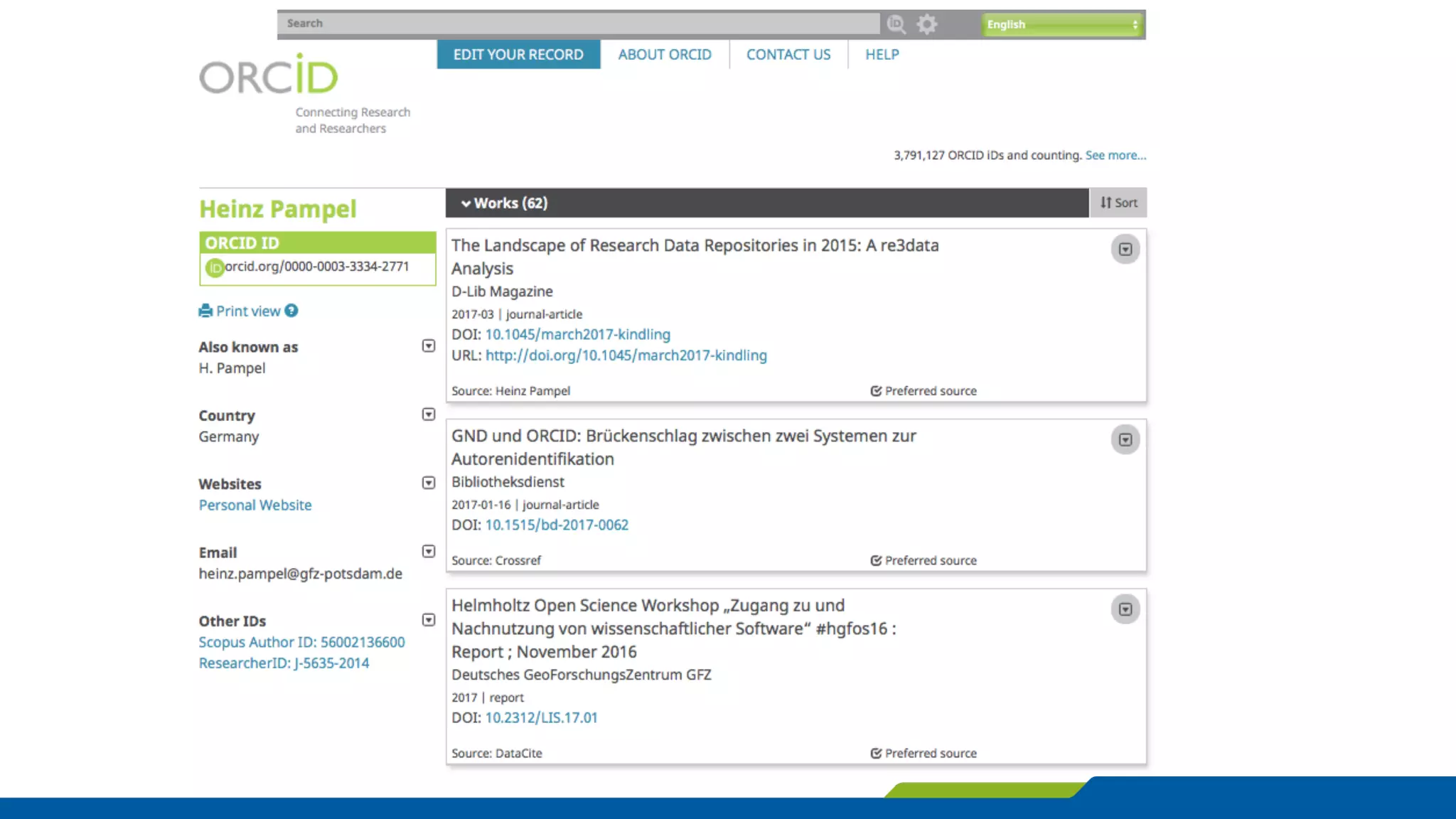Click the printer icon for Print view
This screenshot has width=1456, height=819.
pyautogui.click(x=205, y=311)
